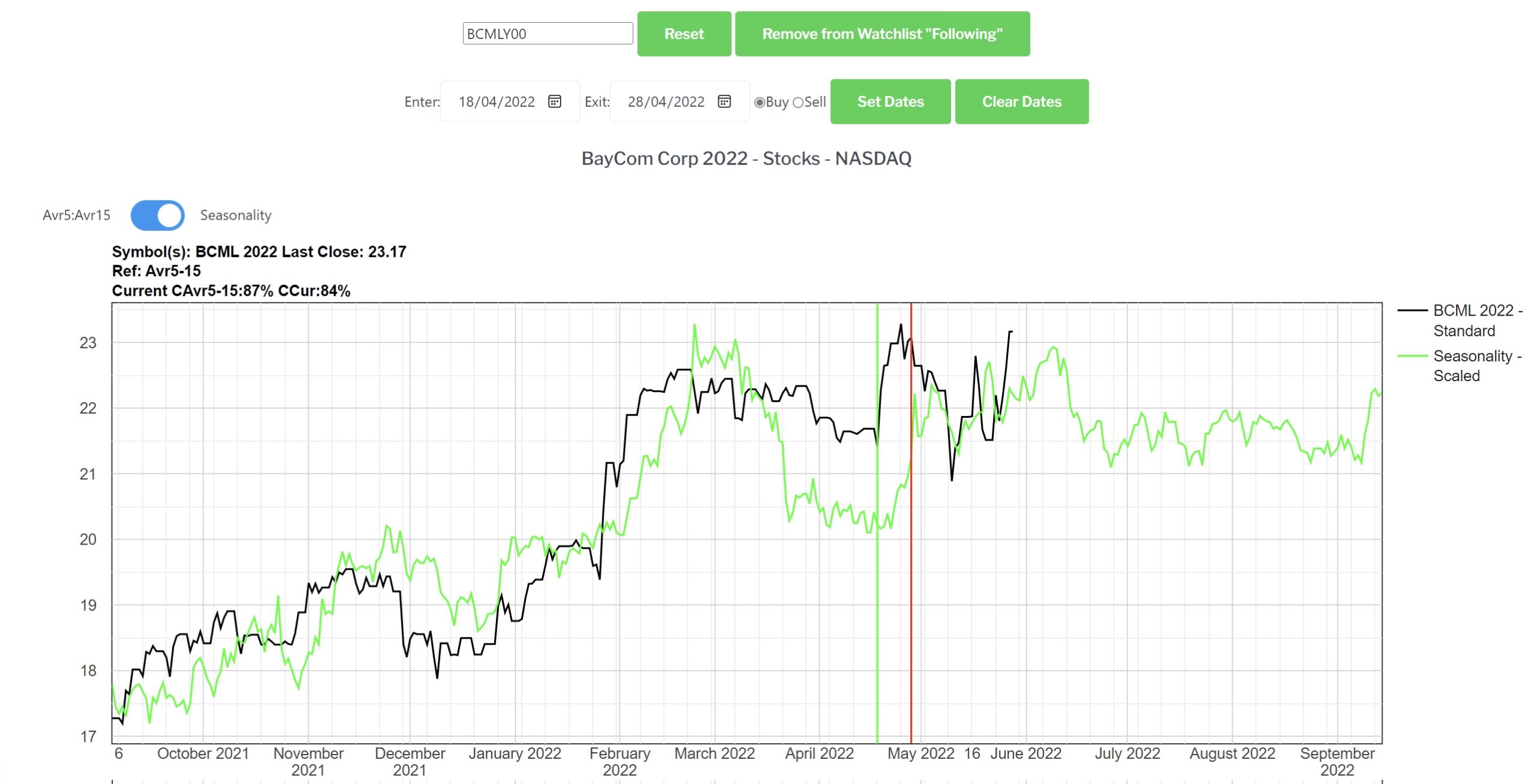The image size is (1537, 784).
Task: Click the Reset button
Action: pos(684,34)
